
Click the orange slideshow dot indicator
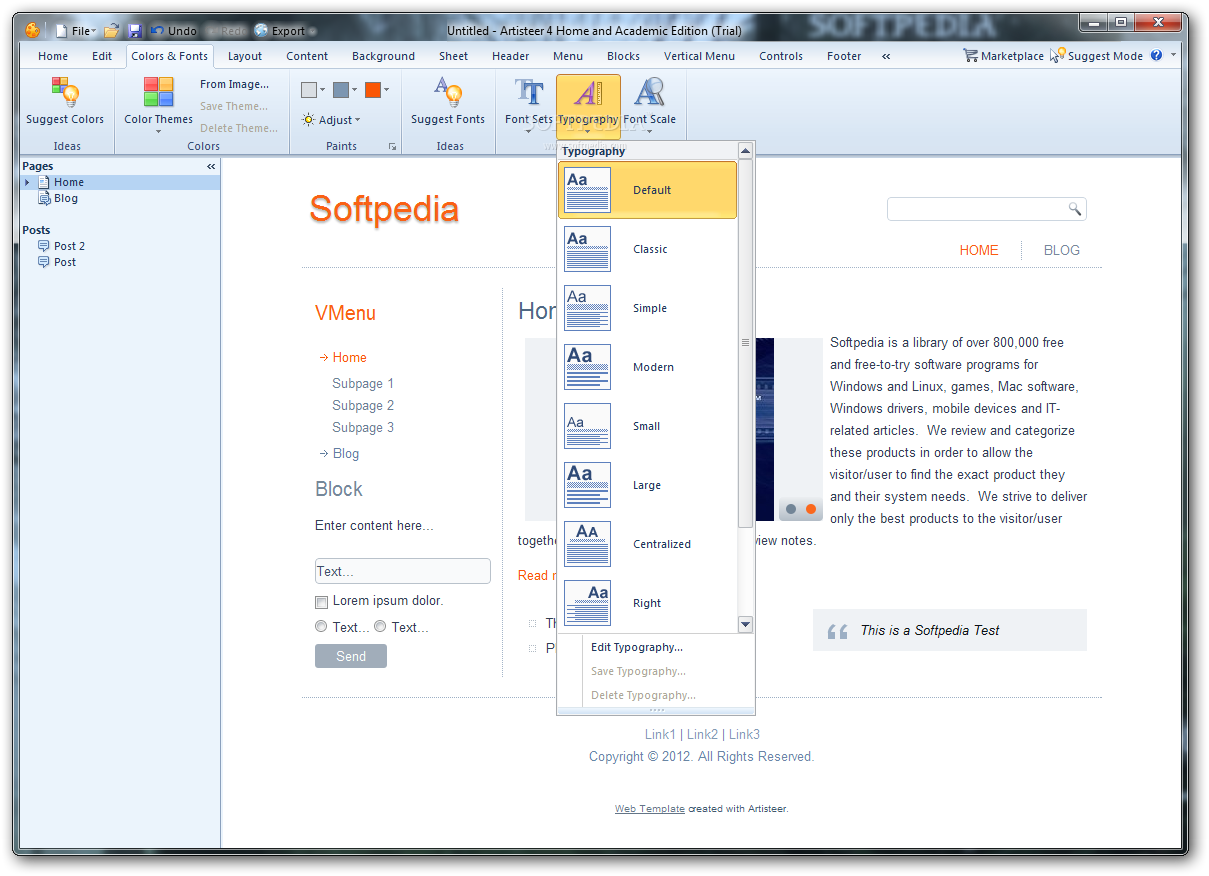pos(811,509)
